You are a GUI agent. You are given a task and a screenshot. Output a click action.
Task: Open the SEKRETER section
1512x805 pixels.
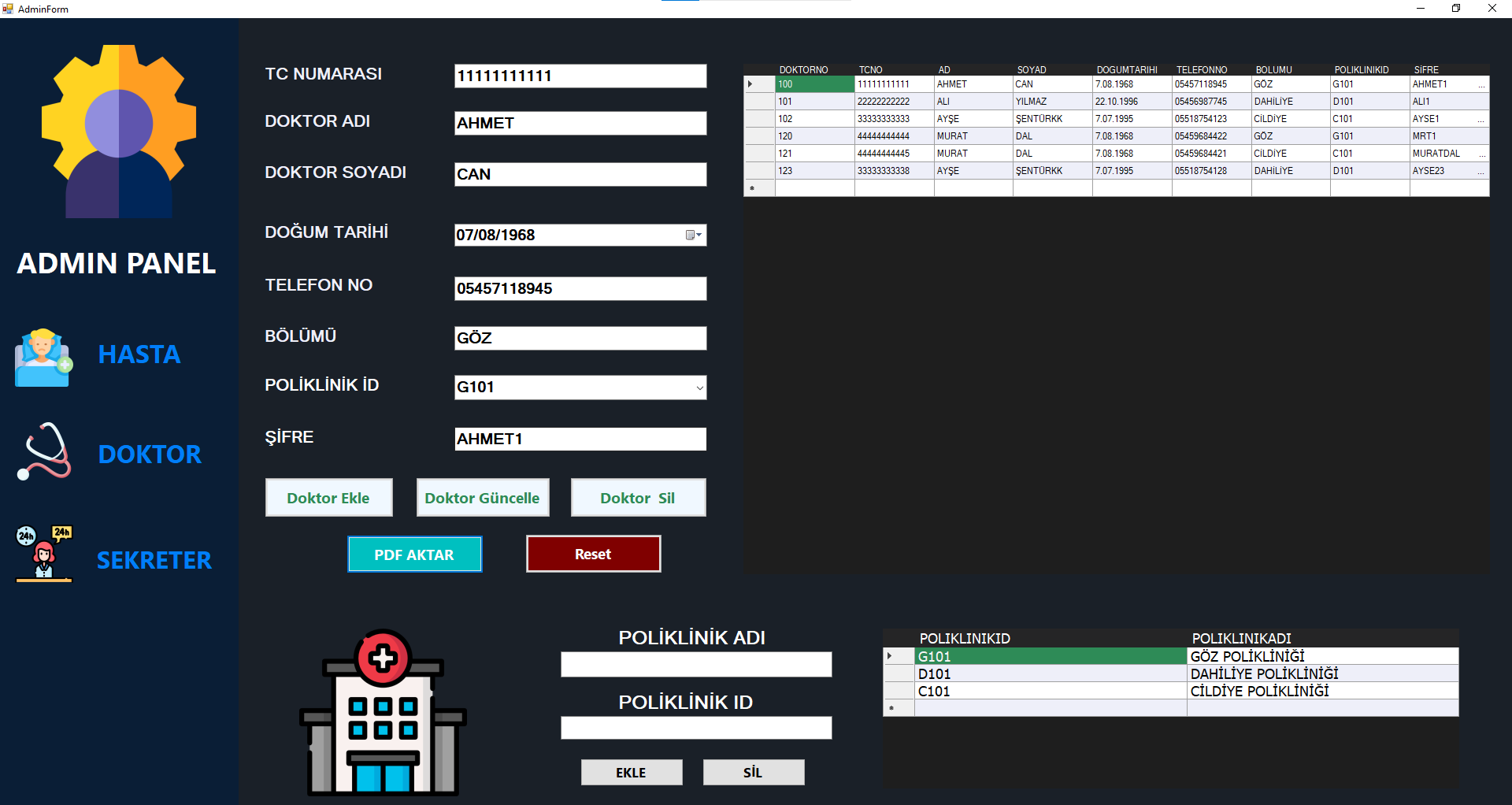(x=154, y=560)
